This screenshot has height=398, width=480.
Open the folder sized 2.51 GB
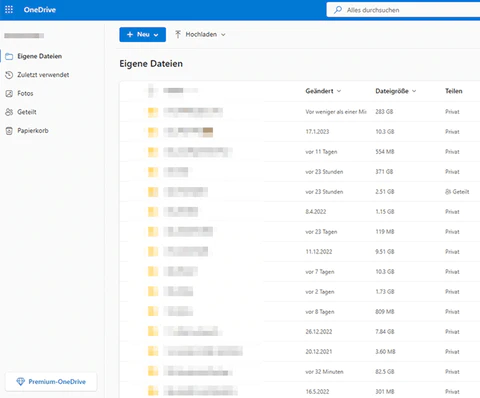click(185, 192)
